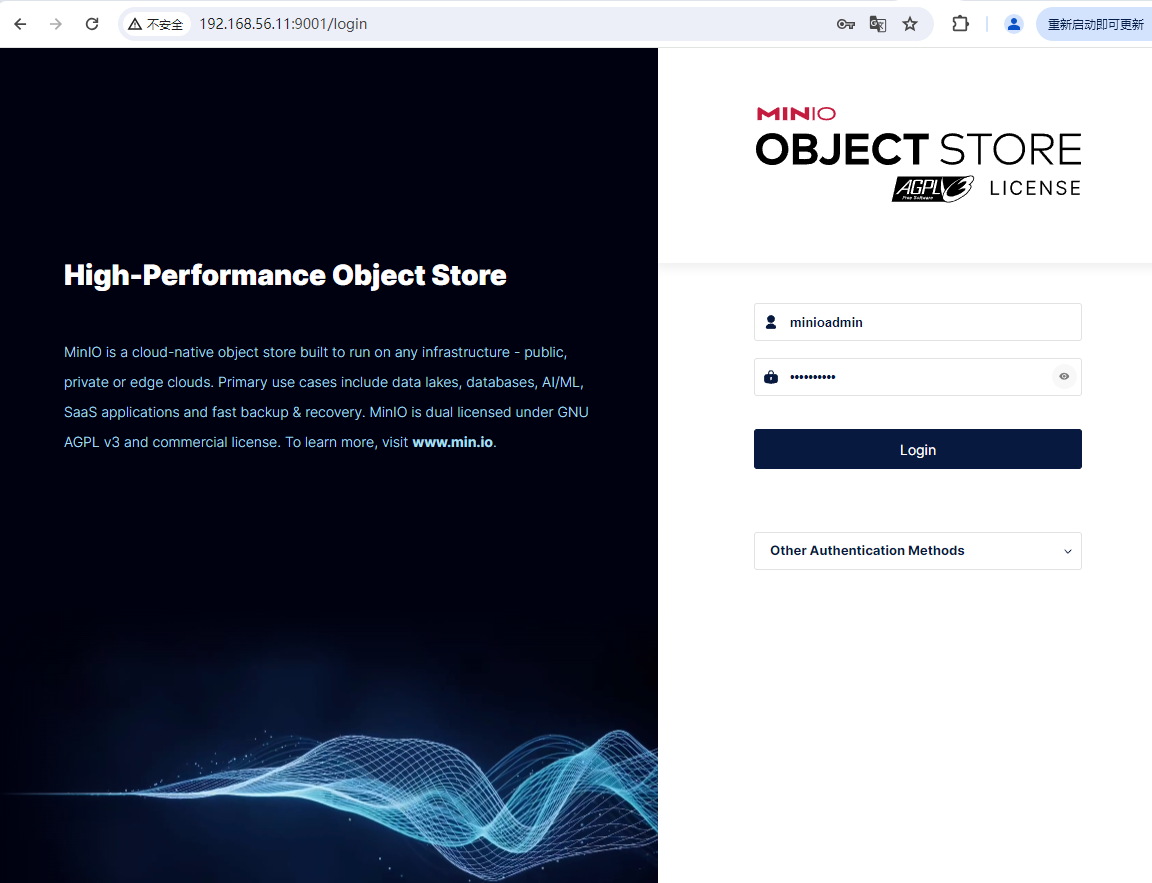The height and width of the screenshot is (883, 1152).
Task: Click the person icon in the username field
Action: [x=771, y=322]
